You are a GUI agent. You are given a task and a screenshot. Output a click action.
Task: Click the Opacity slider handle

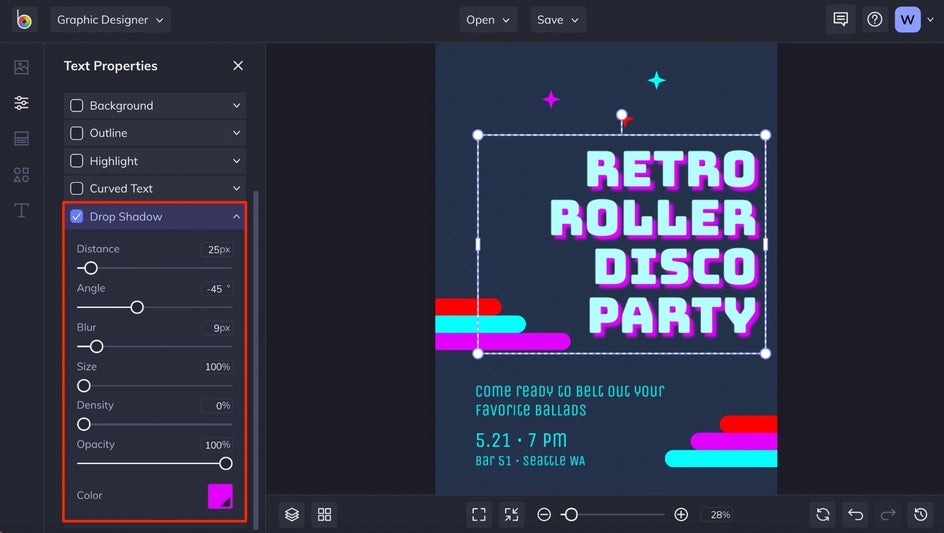click(226, 463)
